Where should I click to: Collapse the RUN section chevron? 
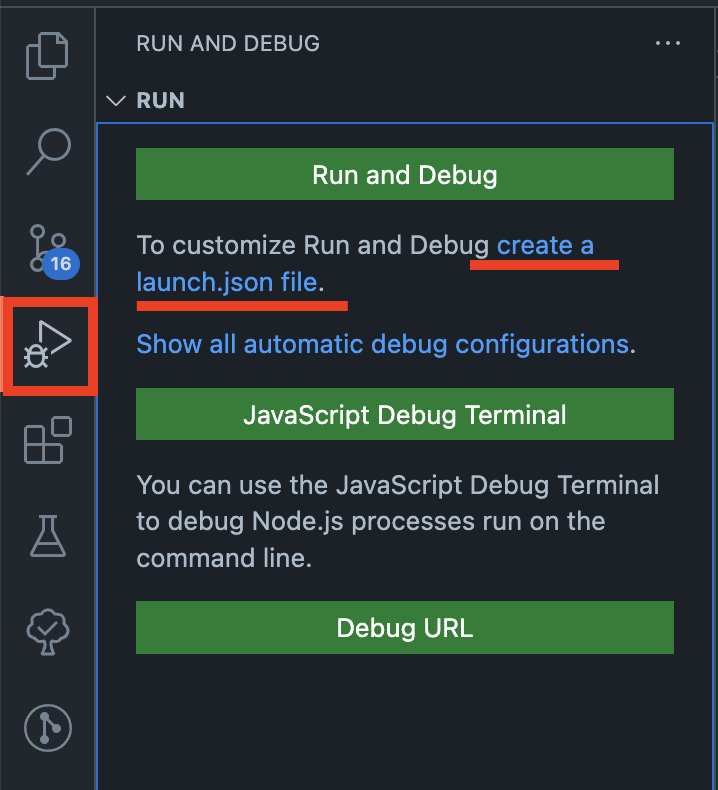tap(116, 100)
